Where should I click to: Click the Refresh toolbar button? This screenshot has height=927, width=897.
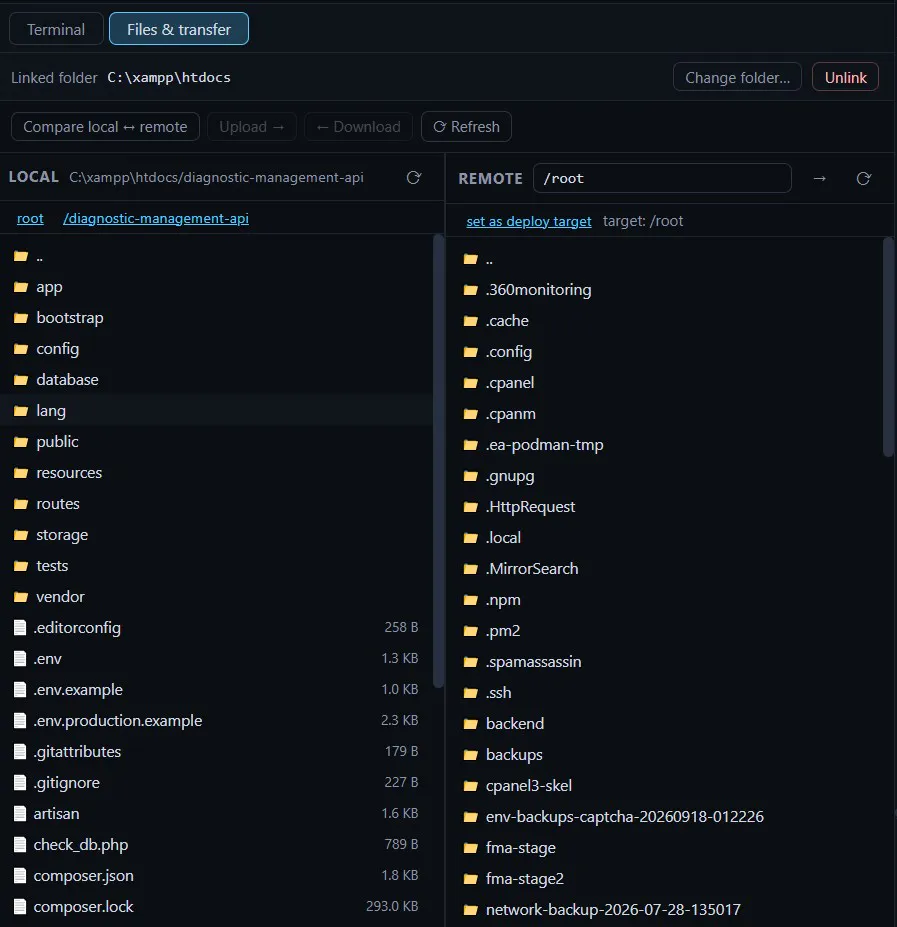click(x=467, y=127)
